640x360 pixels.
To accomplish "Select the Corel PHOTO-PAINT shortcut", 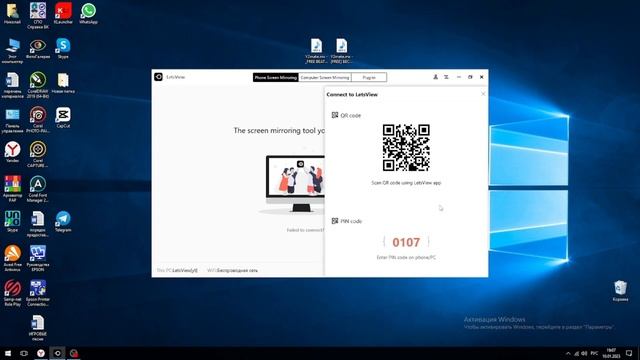I will 38,120.
